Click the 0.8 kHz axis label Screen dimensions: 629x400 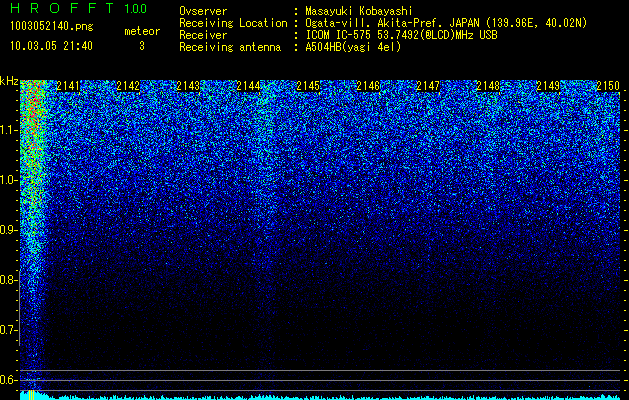tap(8, 280)
